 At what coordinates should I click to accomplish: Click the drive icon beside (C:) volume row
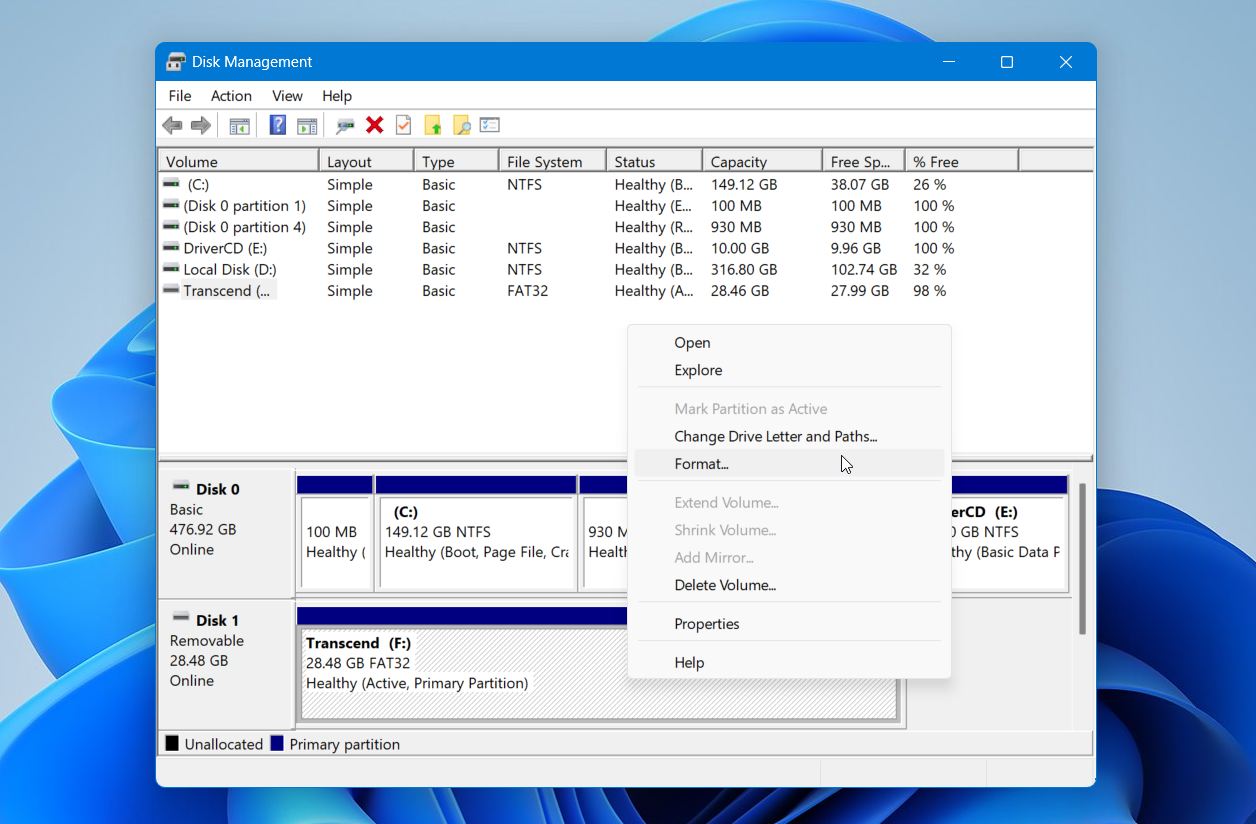[x=171, y=184]
